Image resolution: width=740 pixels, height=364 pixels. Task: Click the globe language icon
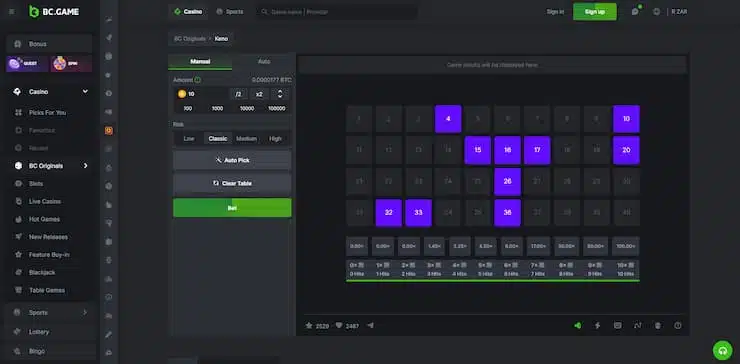coord(656,12)
